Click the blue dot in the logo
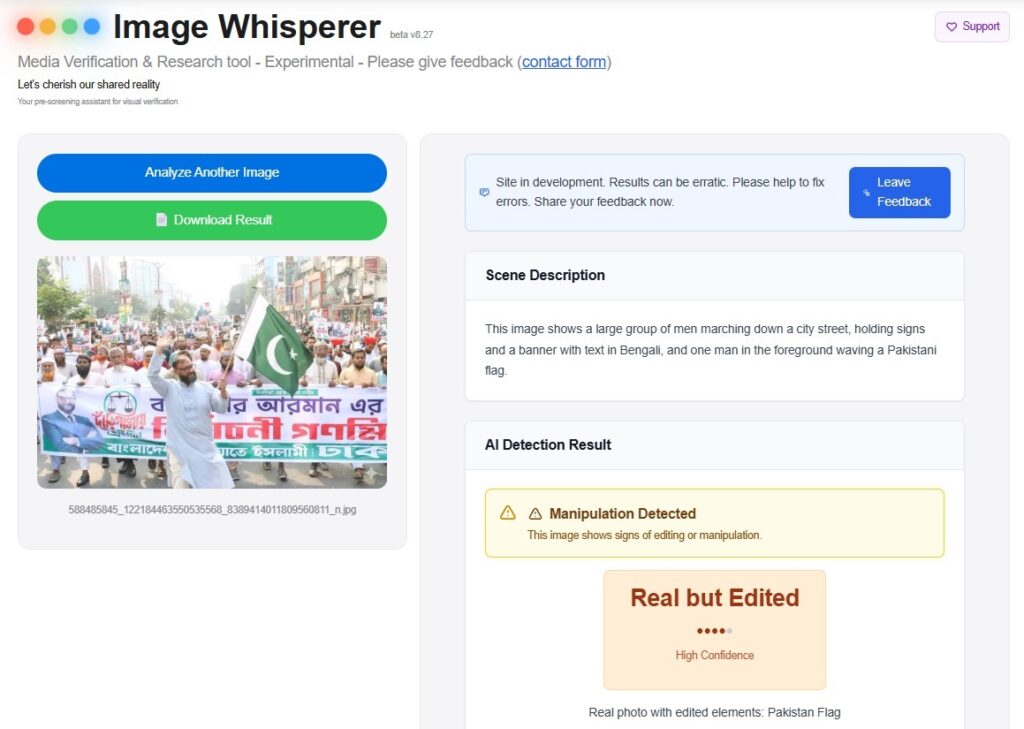 tap(92, 27)
